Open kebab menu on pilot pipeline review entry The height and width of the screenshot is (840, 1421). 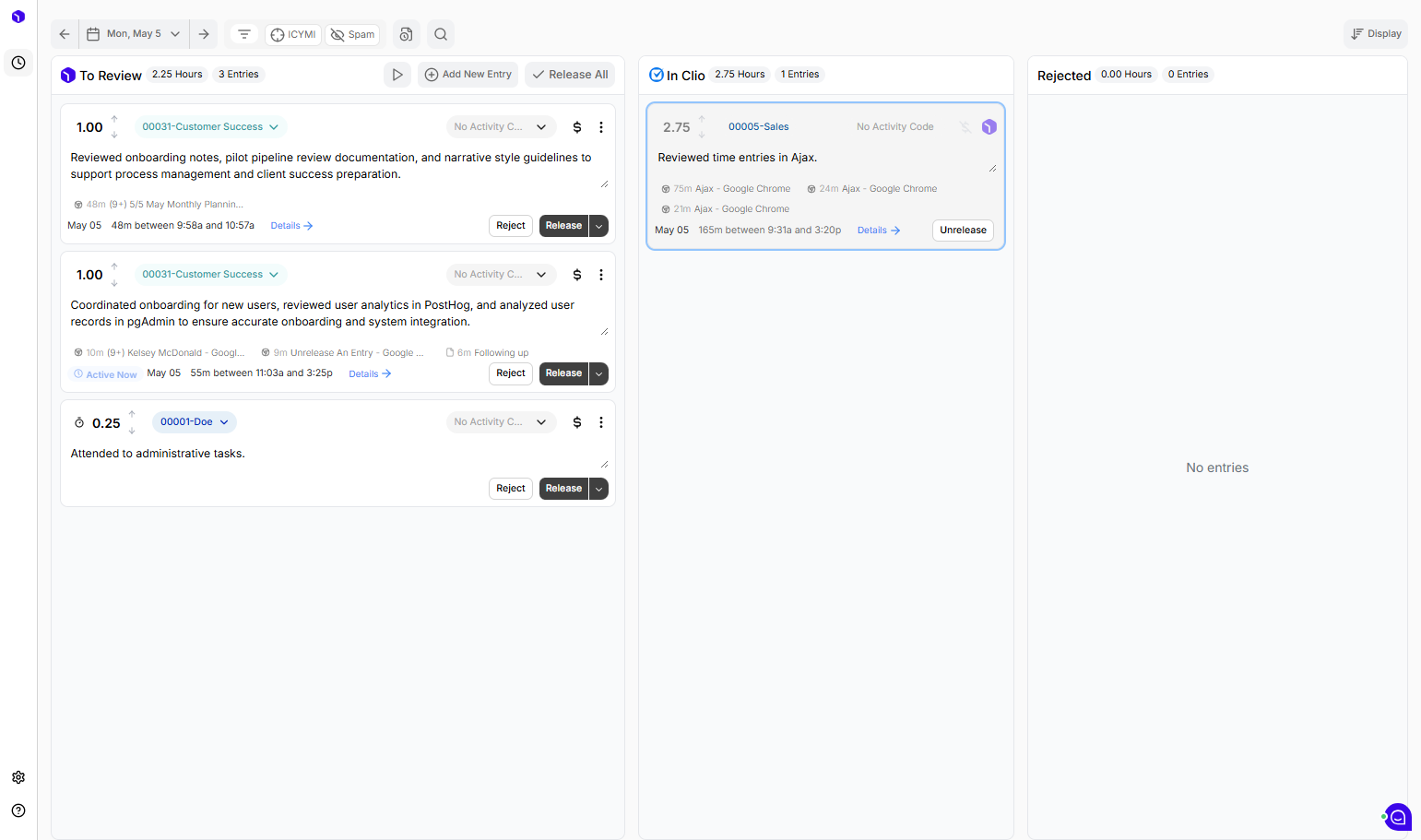click(601, 127)
